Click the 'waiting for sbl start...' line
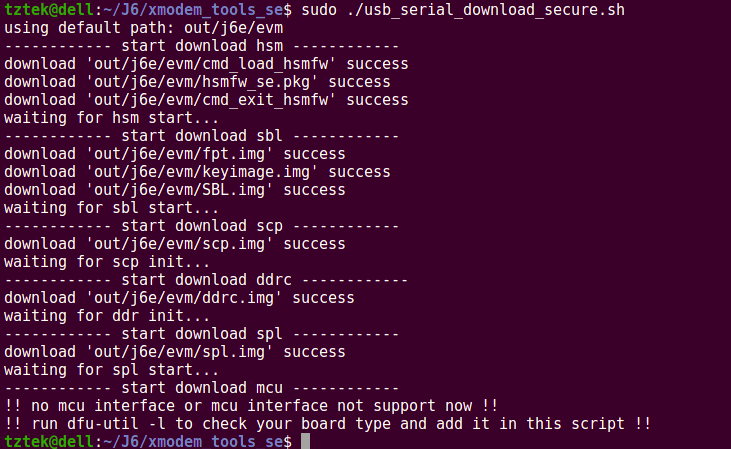 pos(111,208)
